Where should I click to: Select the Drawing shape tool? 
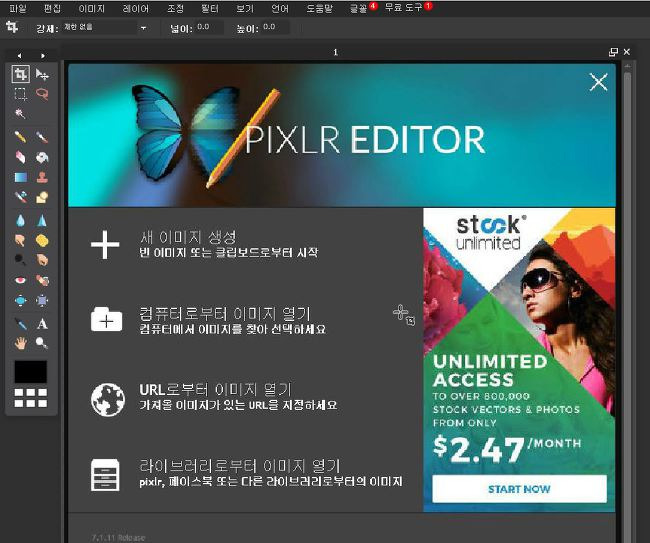[42, 197]
